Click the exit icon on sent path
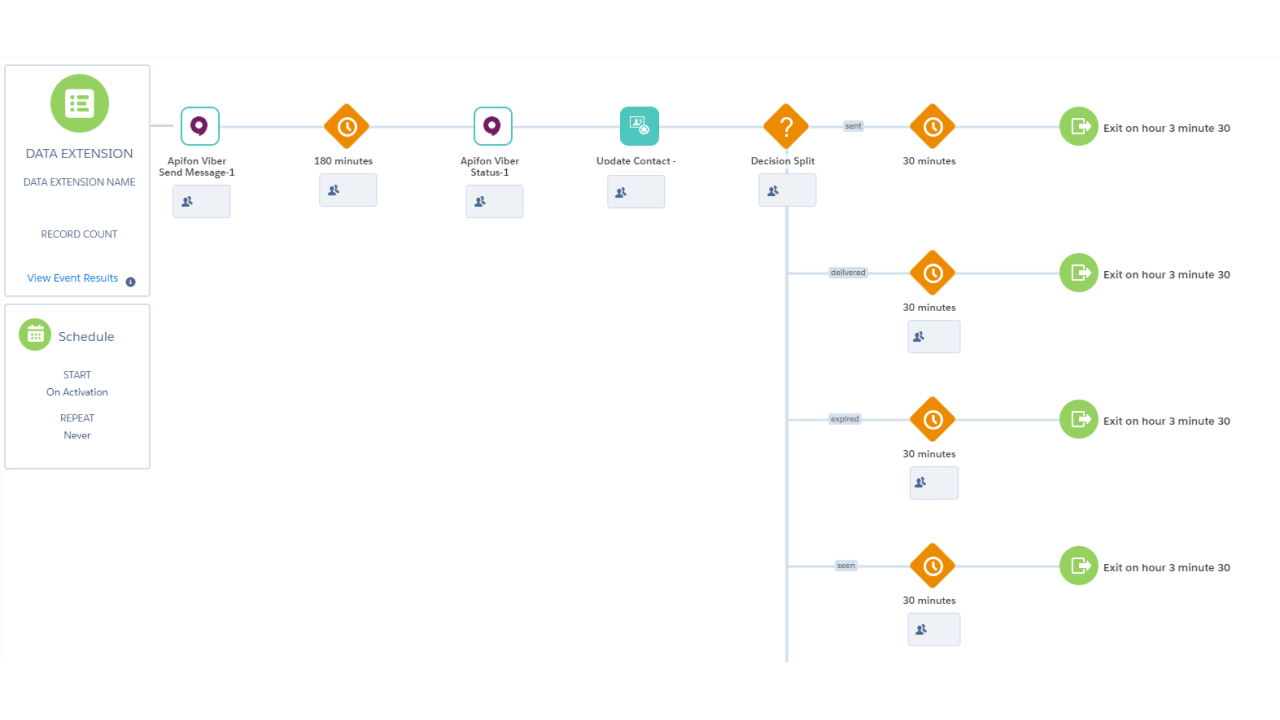Screen dimensions: 1280x720 (x=1079, y=127)
